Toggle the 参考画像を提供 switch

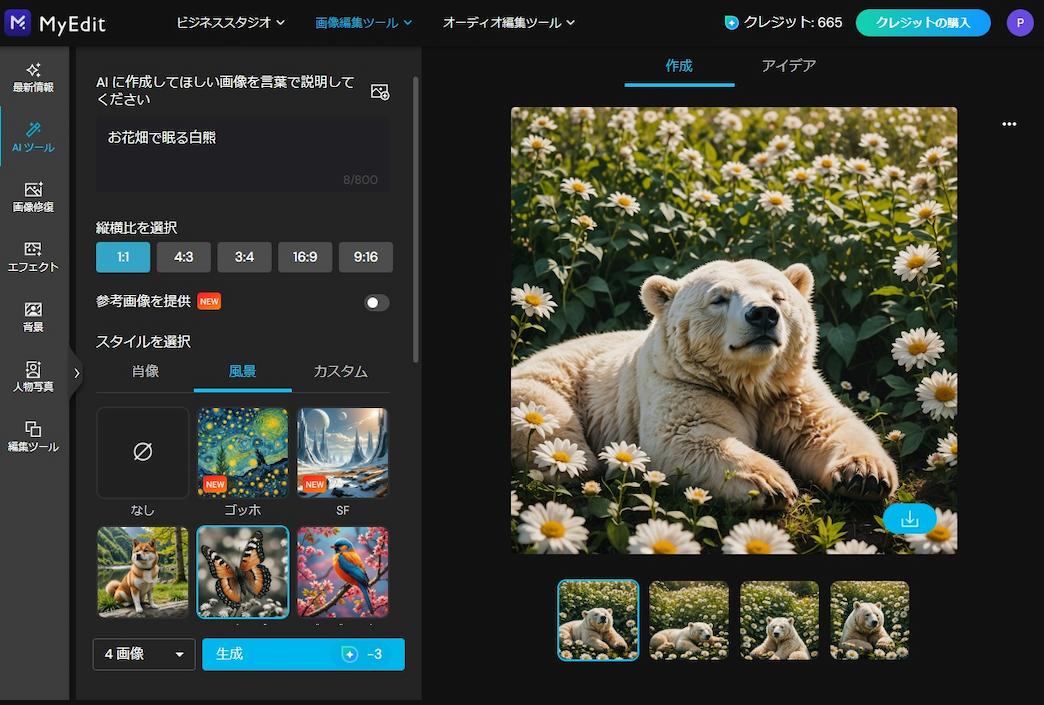[376, 302]
